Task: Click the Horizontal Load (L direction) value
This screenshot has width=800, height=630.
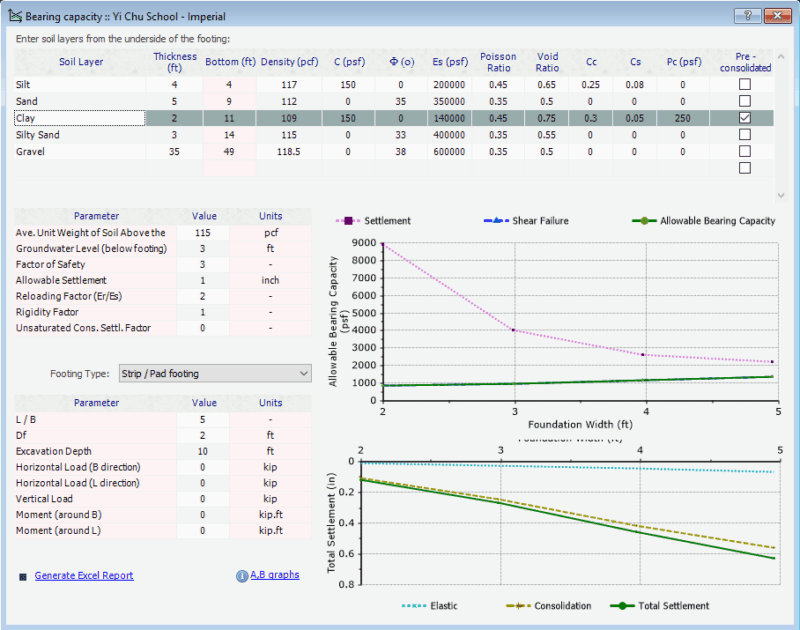Action: tap(203, 483)
